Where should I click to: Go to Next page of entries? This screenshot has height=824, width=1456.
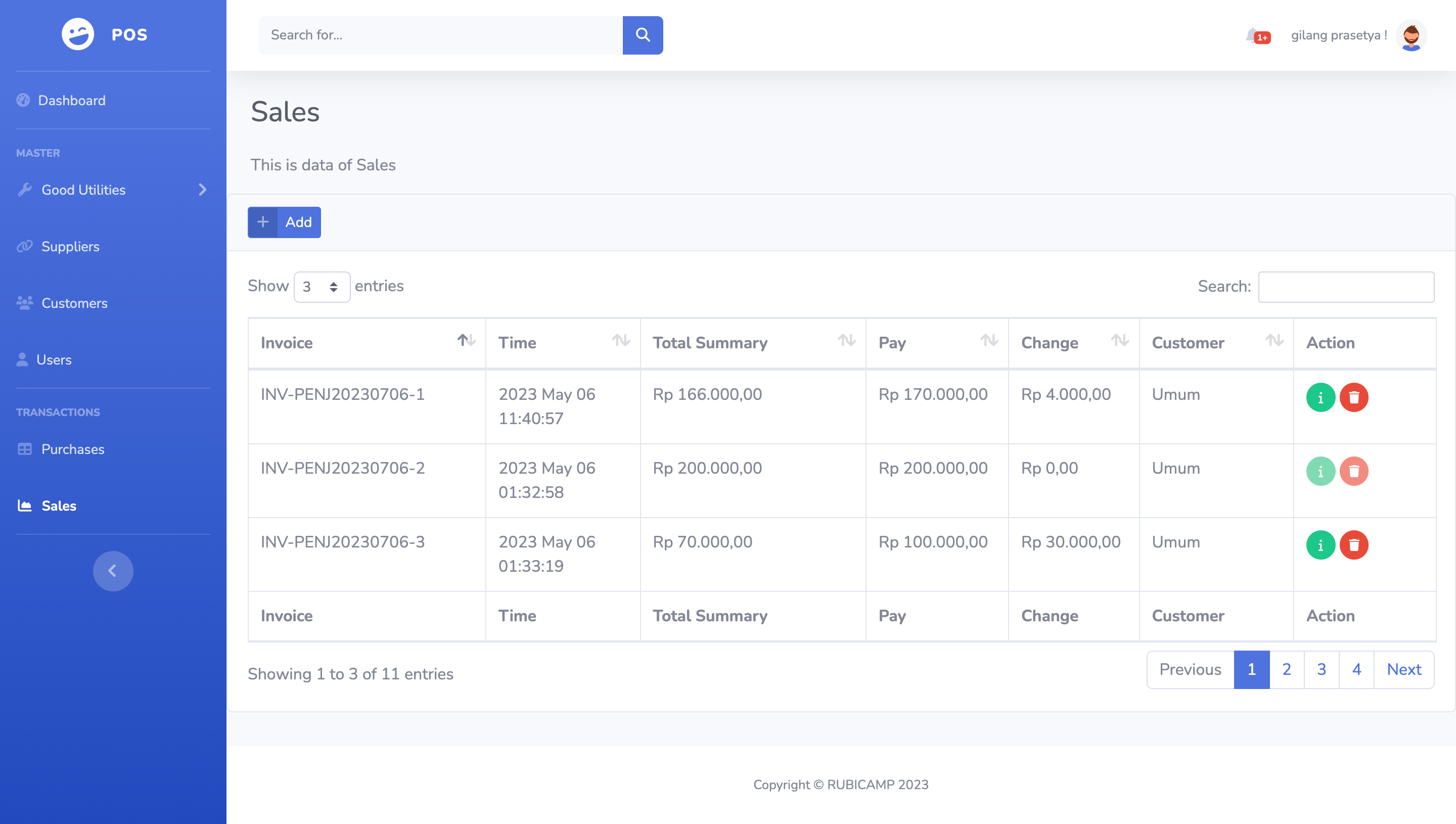coord(1403,669)
